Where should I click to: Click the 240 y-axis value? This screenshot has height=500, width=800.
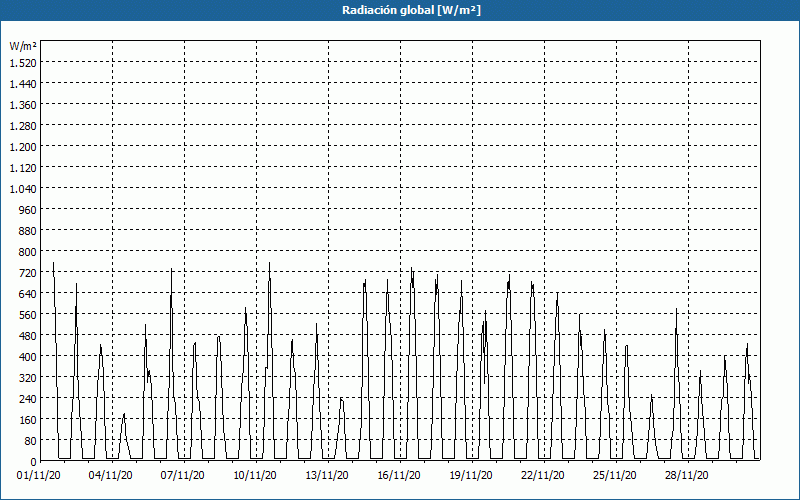28,398
